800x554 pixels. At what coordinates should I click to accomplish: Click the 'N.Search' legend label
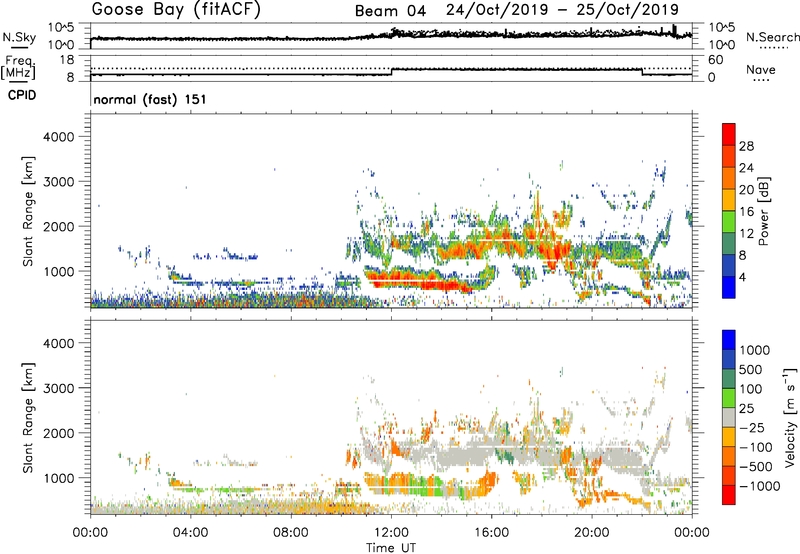tap(772, 37)
